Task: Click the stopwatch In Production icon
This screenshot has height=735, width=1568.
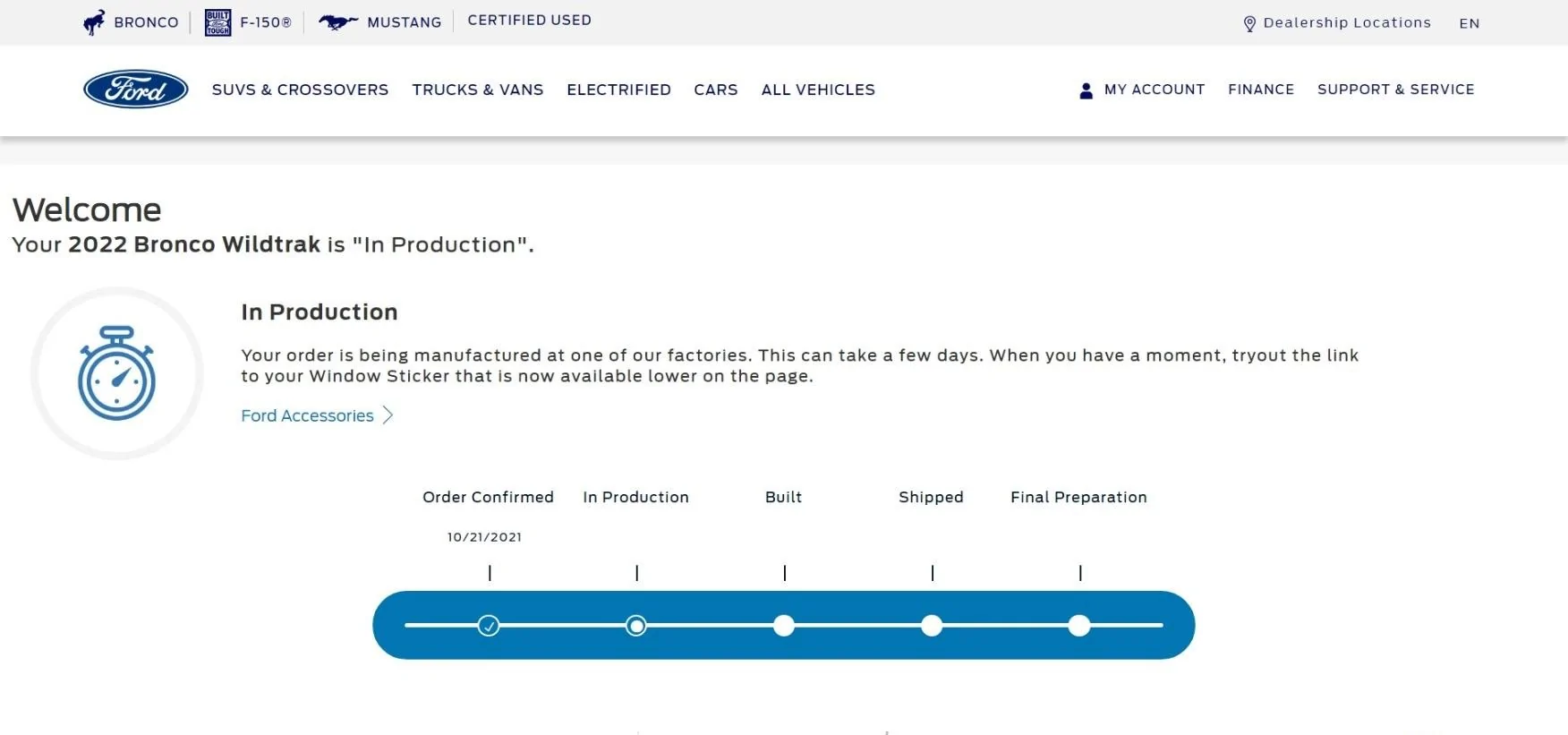Action: (x=117, y=373)
